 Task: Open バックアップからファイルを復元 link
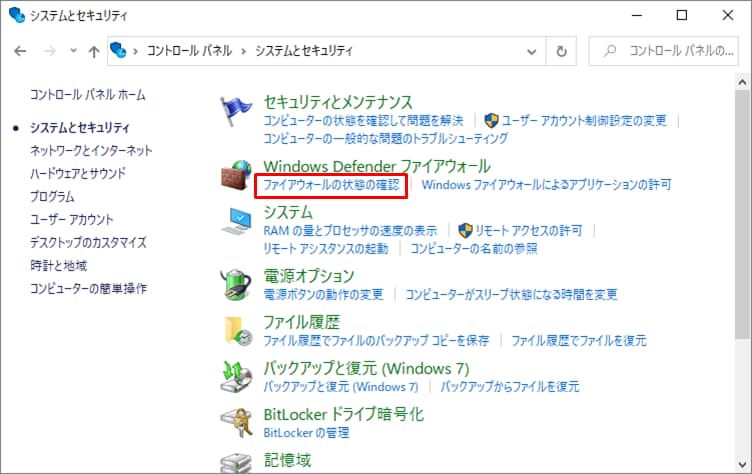(x=510, y=387)
